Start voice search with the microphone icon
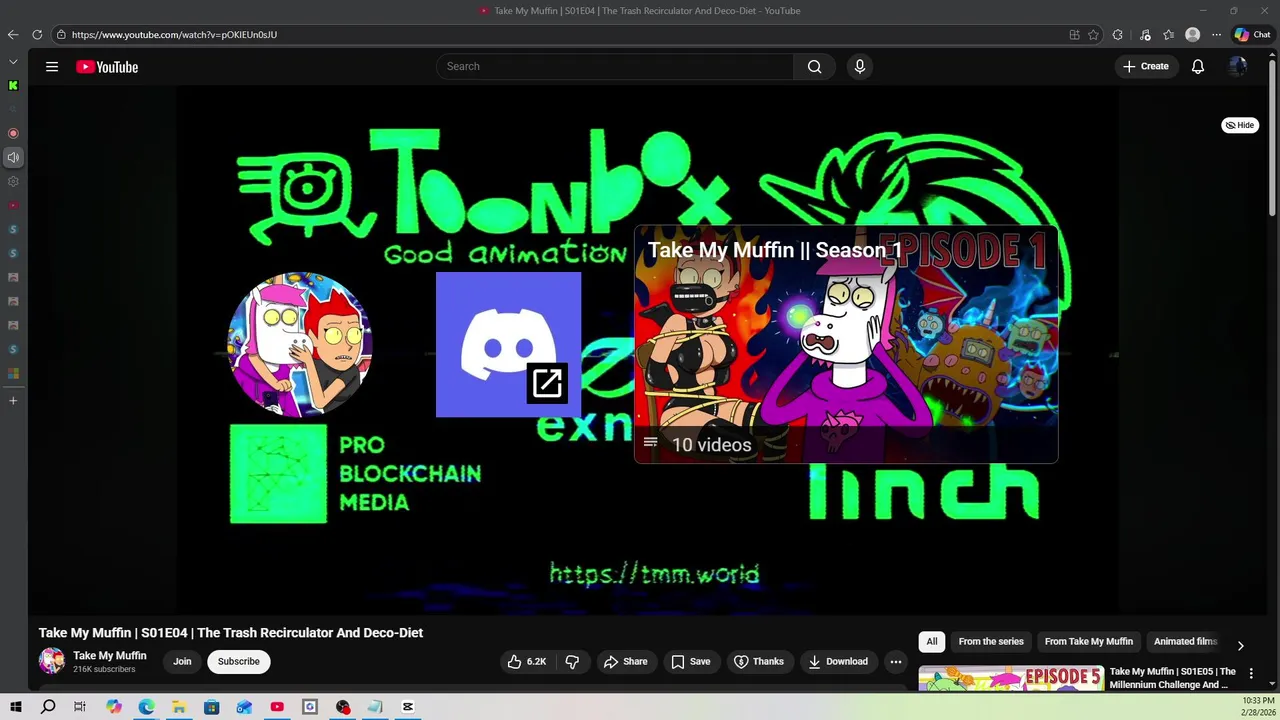 point(859,67)
